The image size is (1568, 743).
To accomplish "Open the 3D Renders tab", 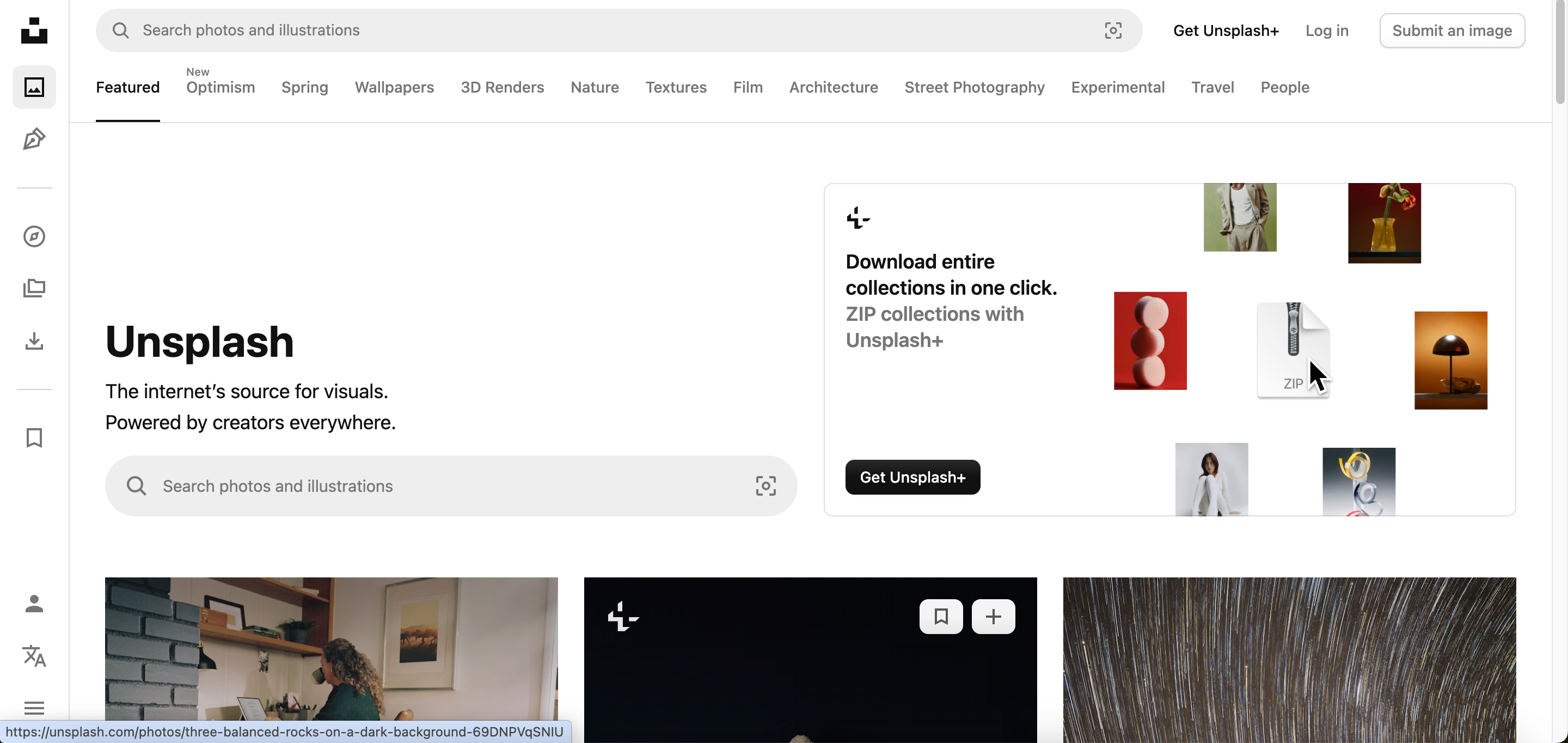I will point(502,87).
